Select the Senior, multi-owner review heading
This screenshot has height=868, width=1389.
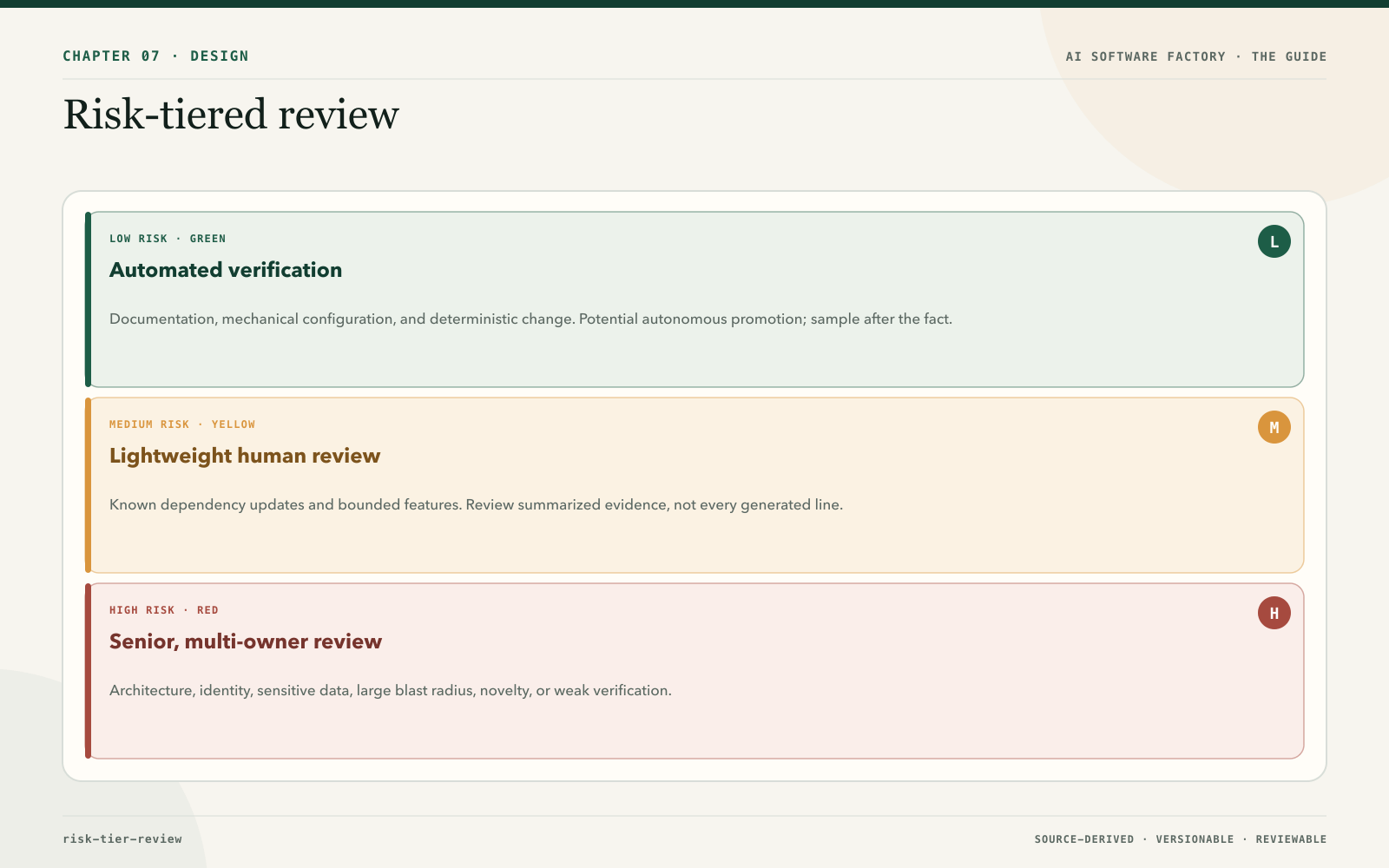click(x=246, y=641)
